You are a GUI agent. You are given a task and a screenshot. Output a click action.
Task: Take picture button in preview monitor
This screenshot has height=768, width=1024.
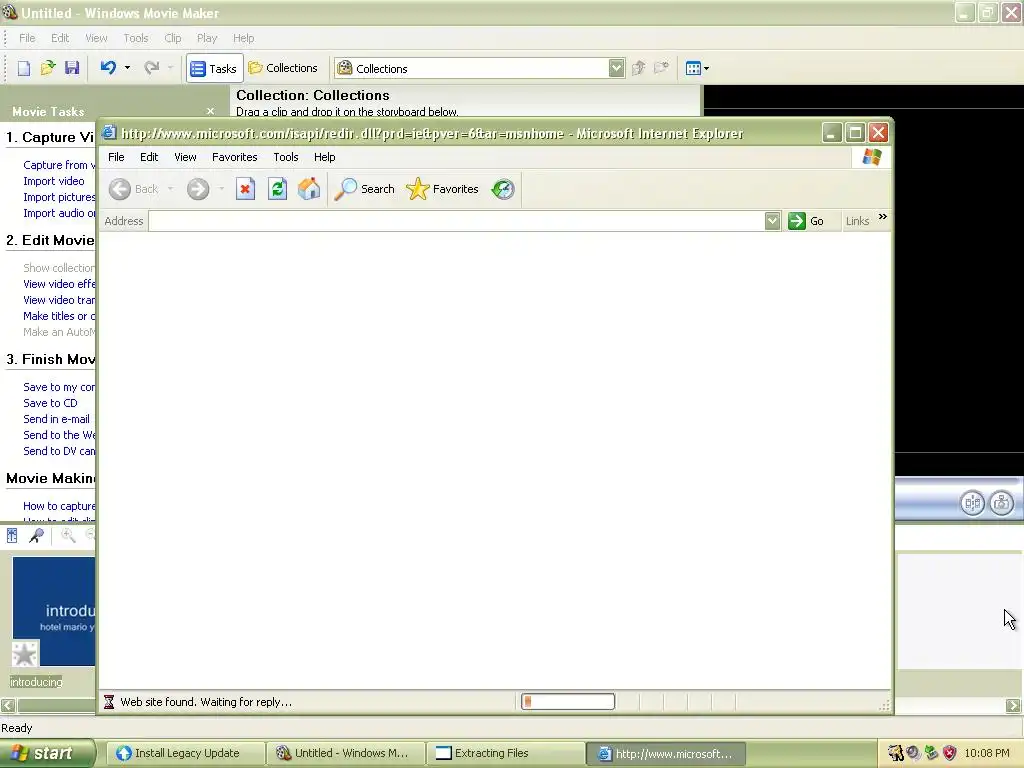[1002, 503]
